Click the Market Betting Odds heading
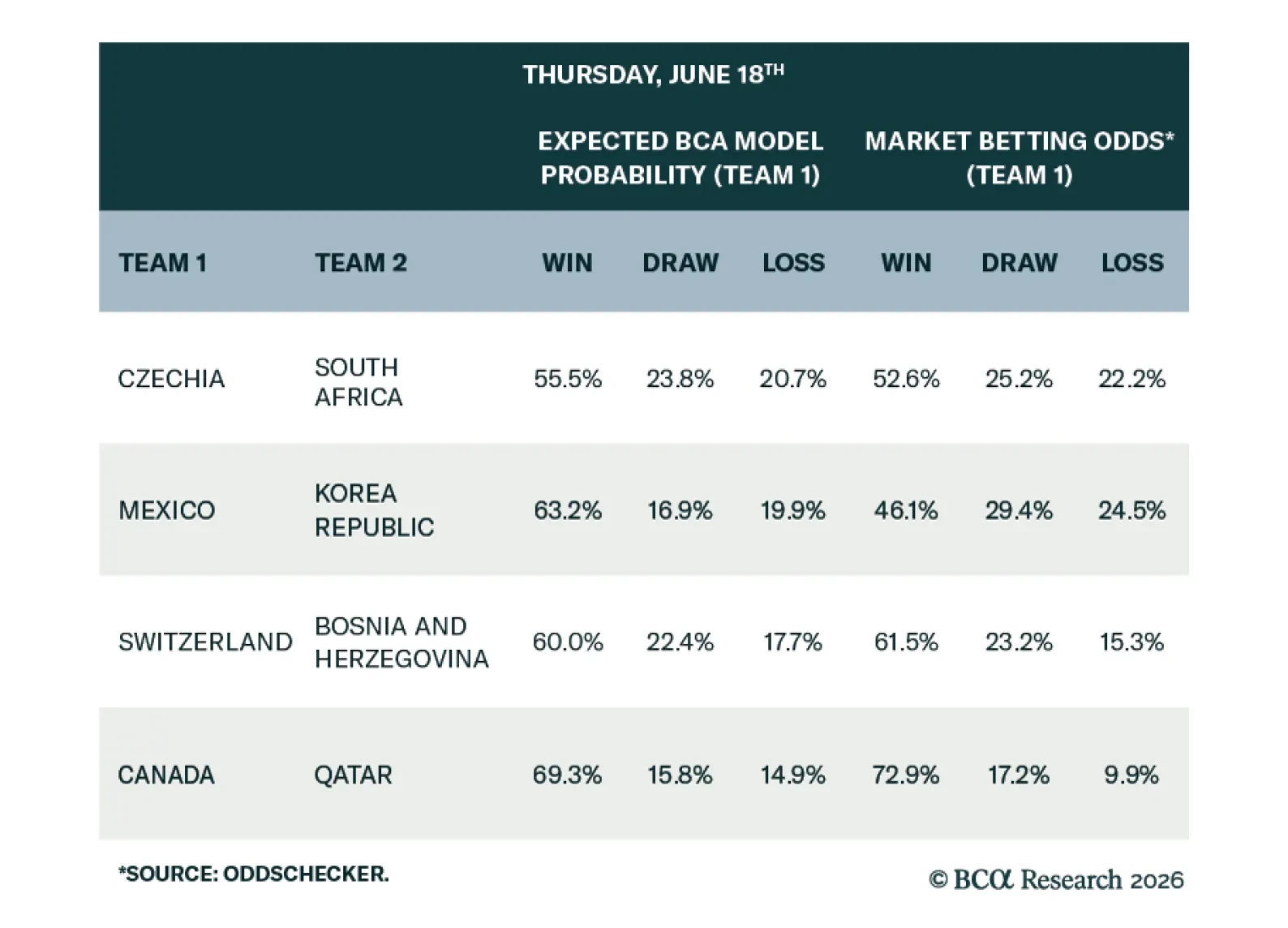 pos(1020,157)
